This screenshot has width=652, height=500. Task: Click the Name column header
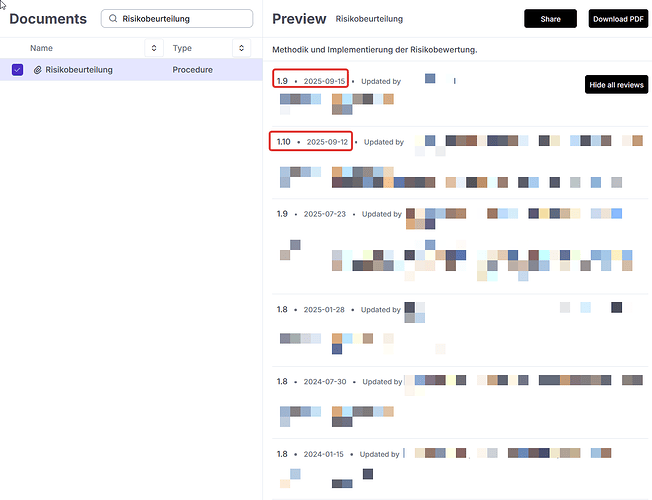(x=41, y=48)
